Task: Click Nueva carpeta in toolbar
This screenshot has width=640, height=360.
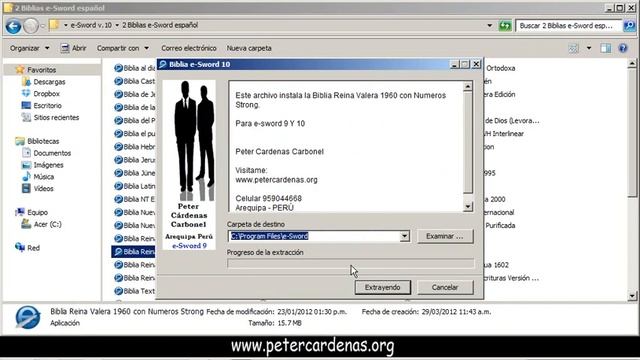Action: click(249, 48)
